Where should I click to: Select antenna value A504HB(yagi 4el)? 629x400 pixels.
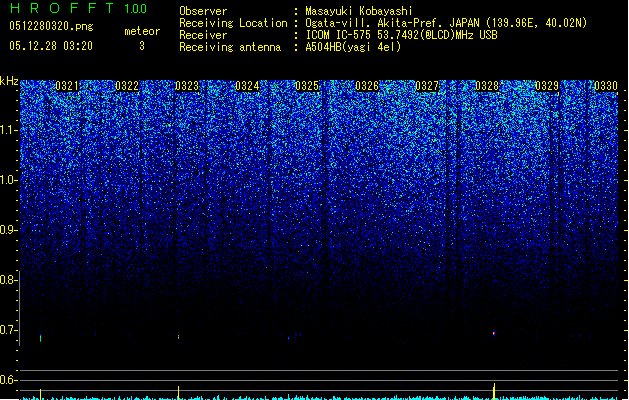[x=353, y=47]
